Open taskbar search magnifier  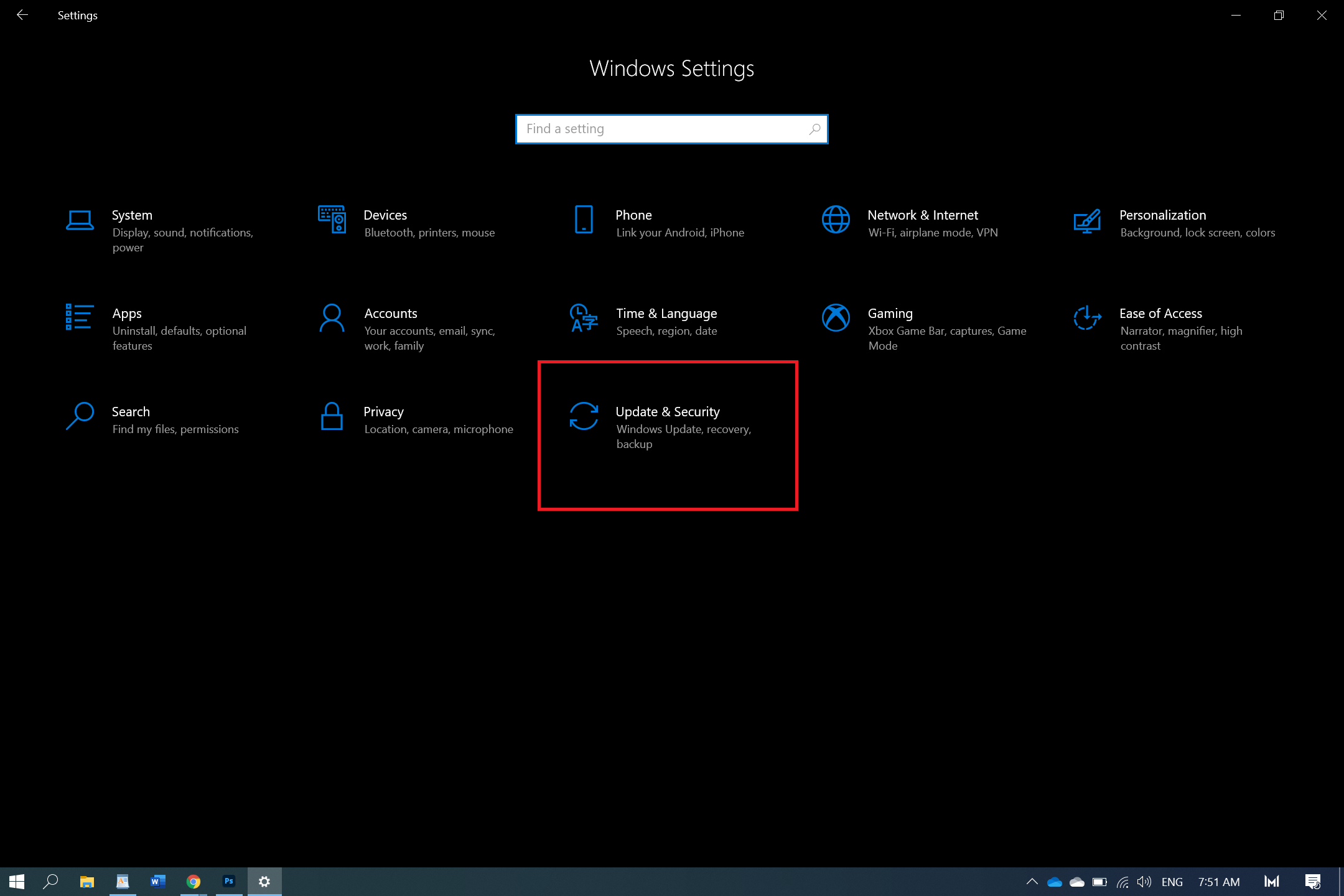[x=50, y=882]
